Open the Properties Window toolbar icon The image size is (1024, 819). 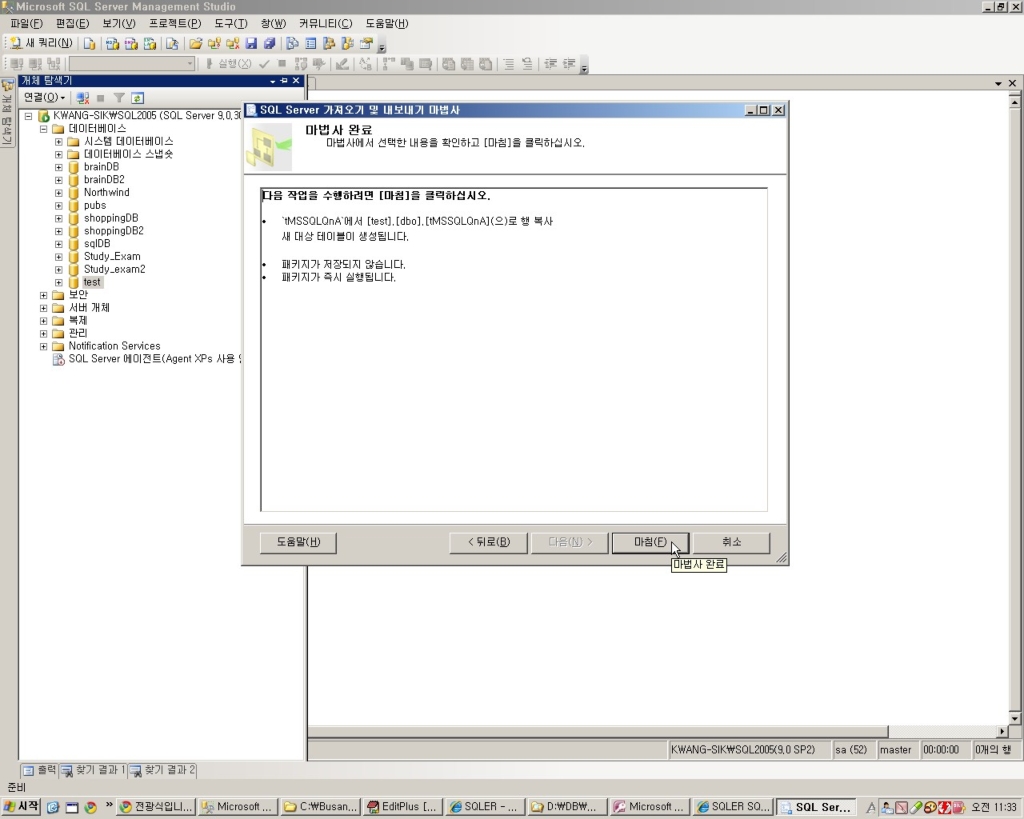point(366,44)
